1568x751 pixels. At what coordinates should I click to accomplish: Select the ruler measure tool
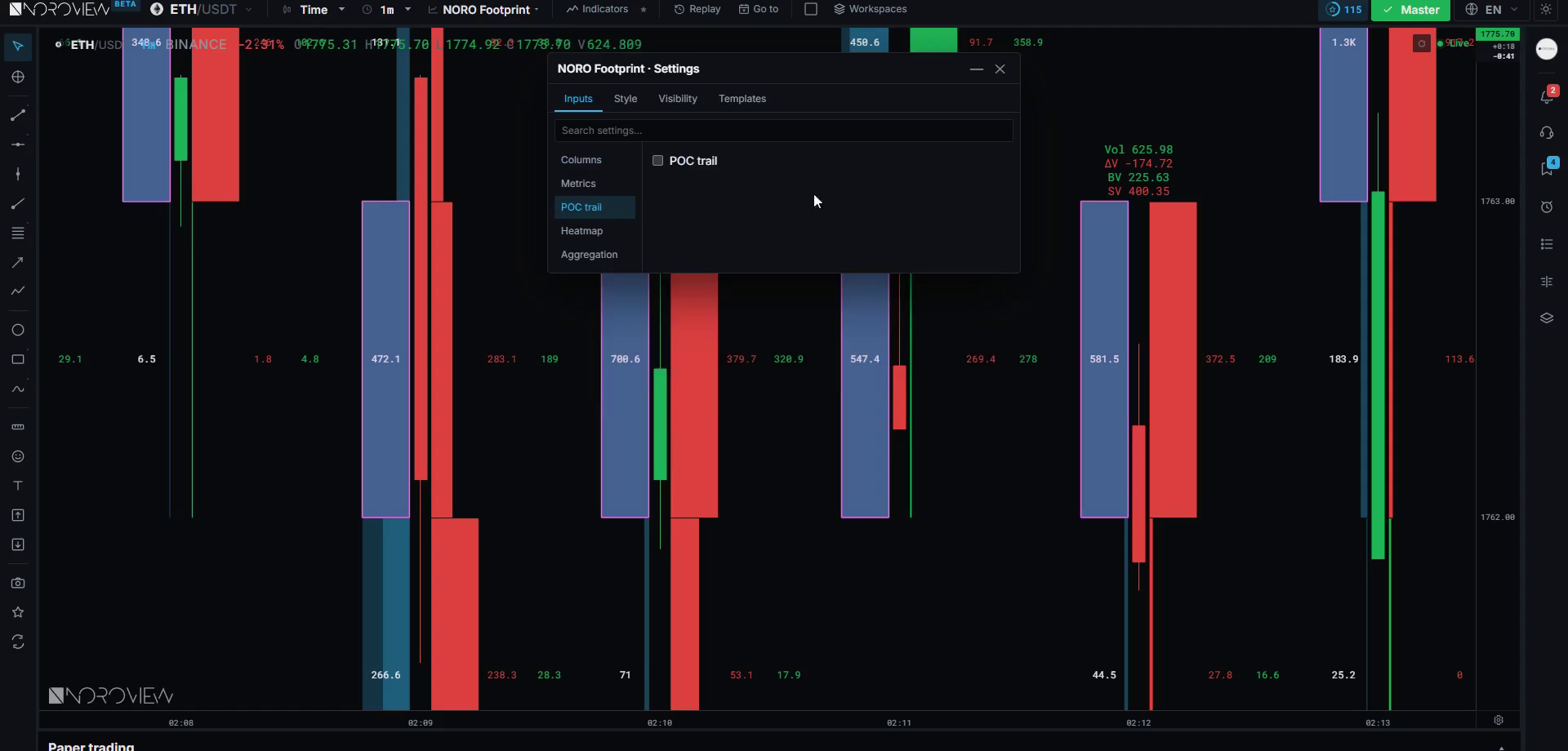pyautogui.click(x=18, y=427)
